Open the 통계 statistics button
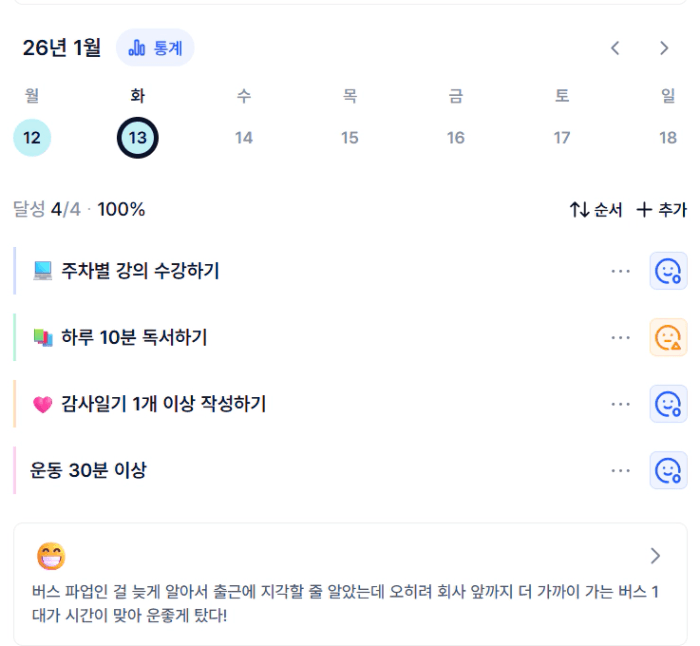 (x=155, y=48)
